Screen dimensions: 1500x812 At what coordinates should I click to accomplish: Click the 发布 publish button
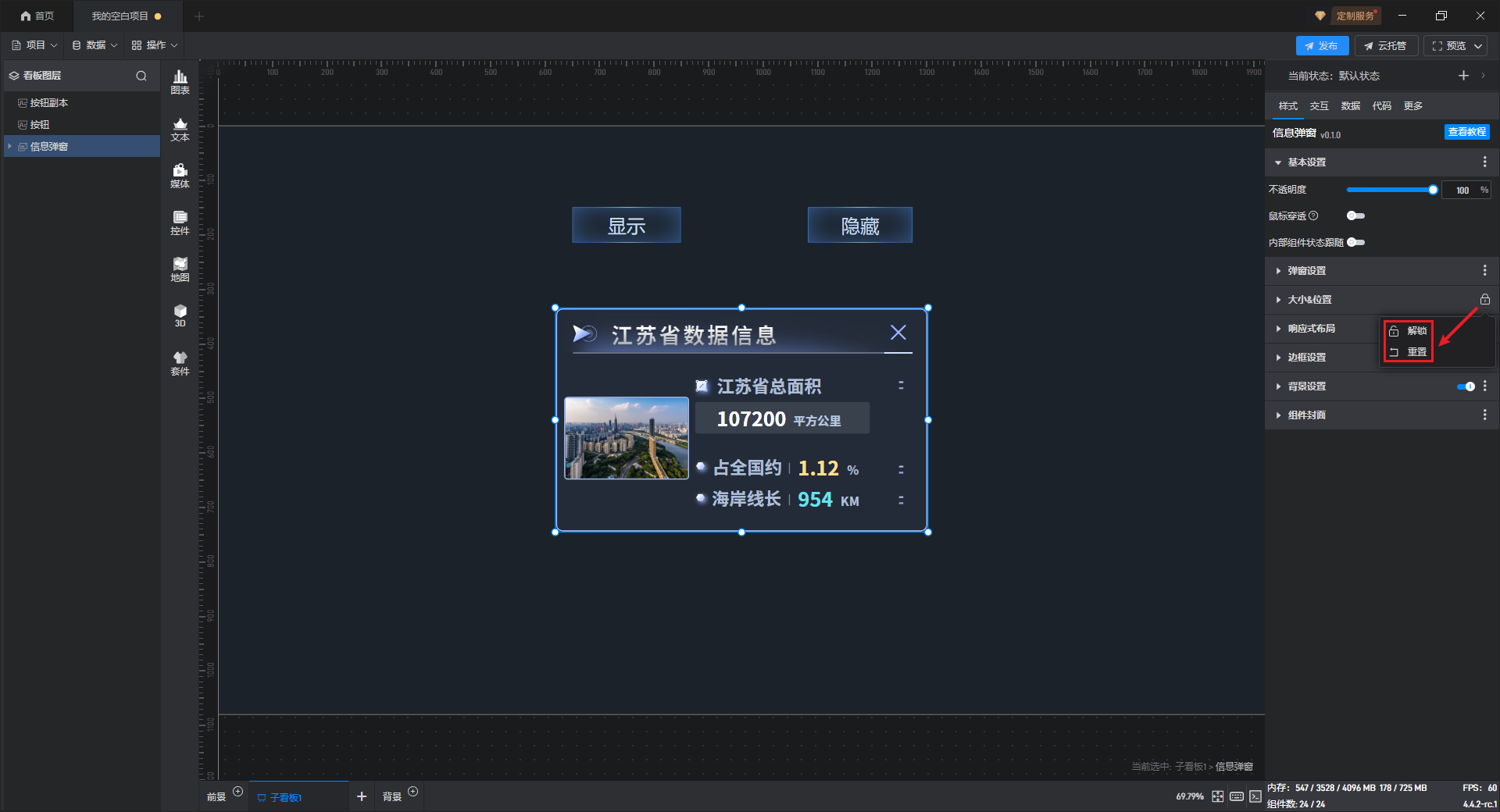(1322, 46)
